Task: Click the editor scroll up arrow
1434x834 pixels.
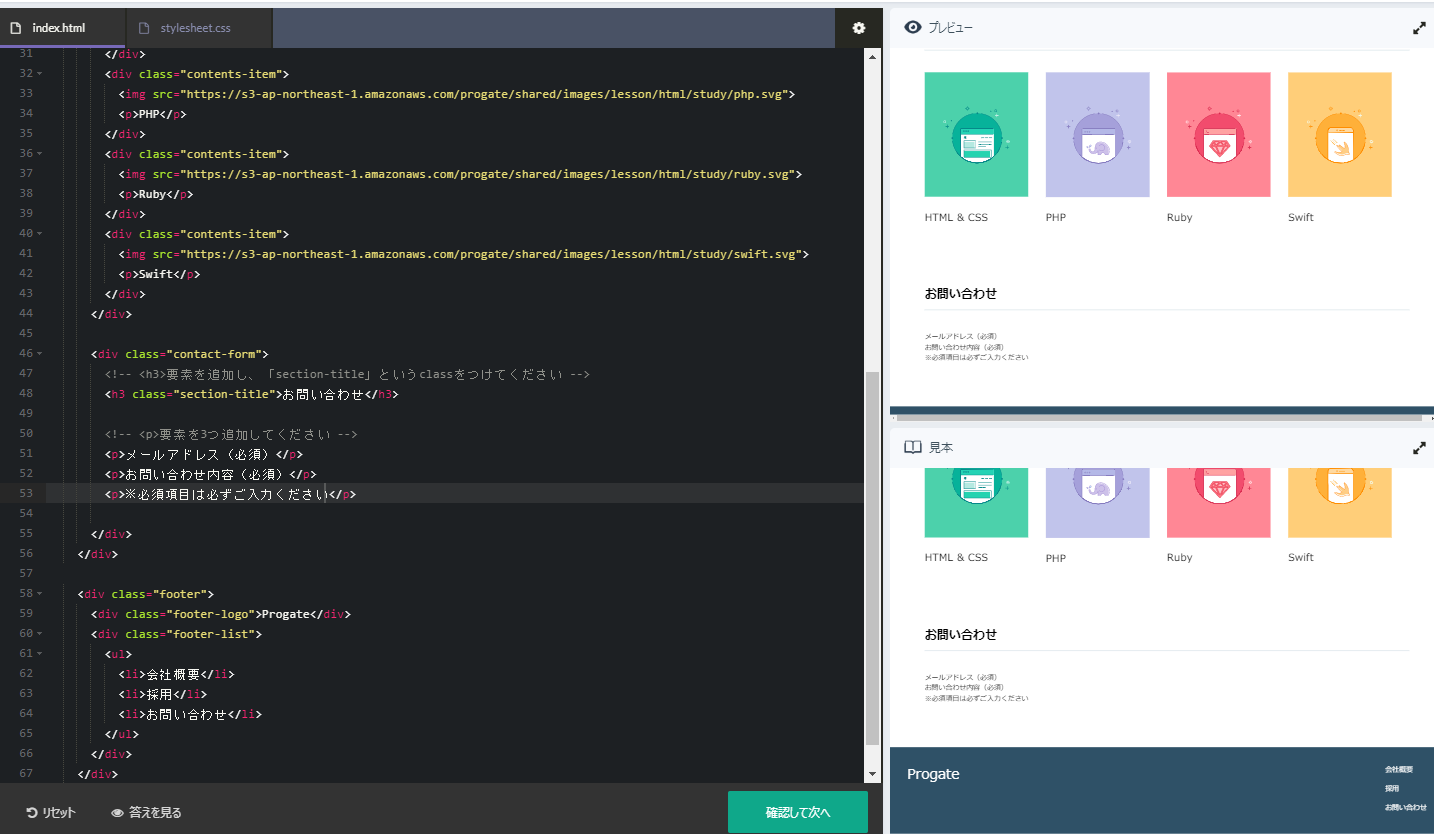Action: click(x=873, y=56)
